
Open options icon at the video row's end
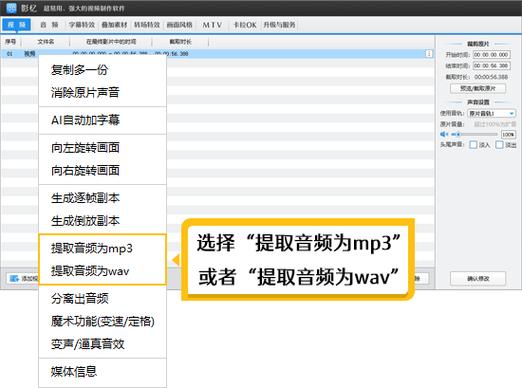[429, 54]
